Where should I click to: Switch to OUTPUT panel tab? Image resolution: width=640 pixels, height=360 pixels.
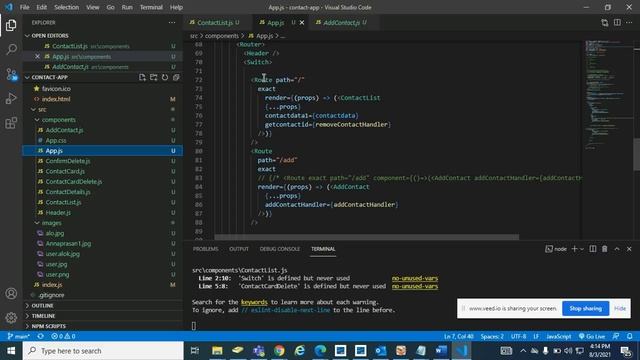pos(239,249)
